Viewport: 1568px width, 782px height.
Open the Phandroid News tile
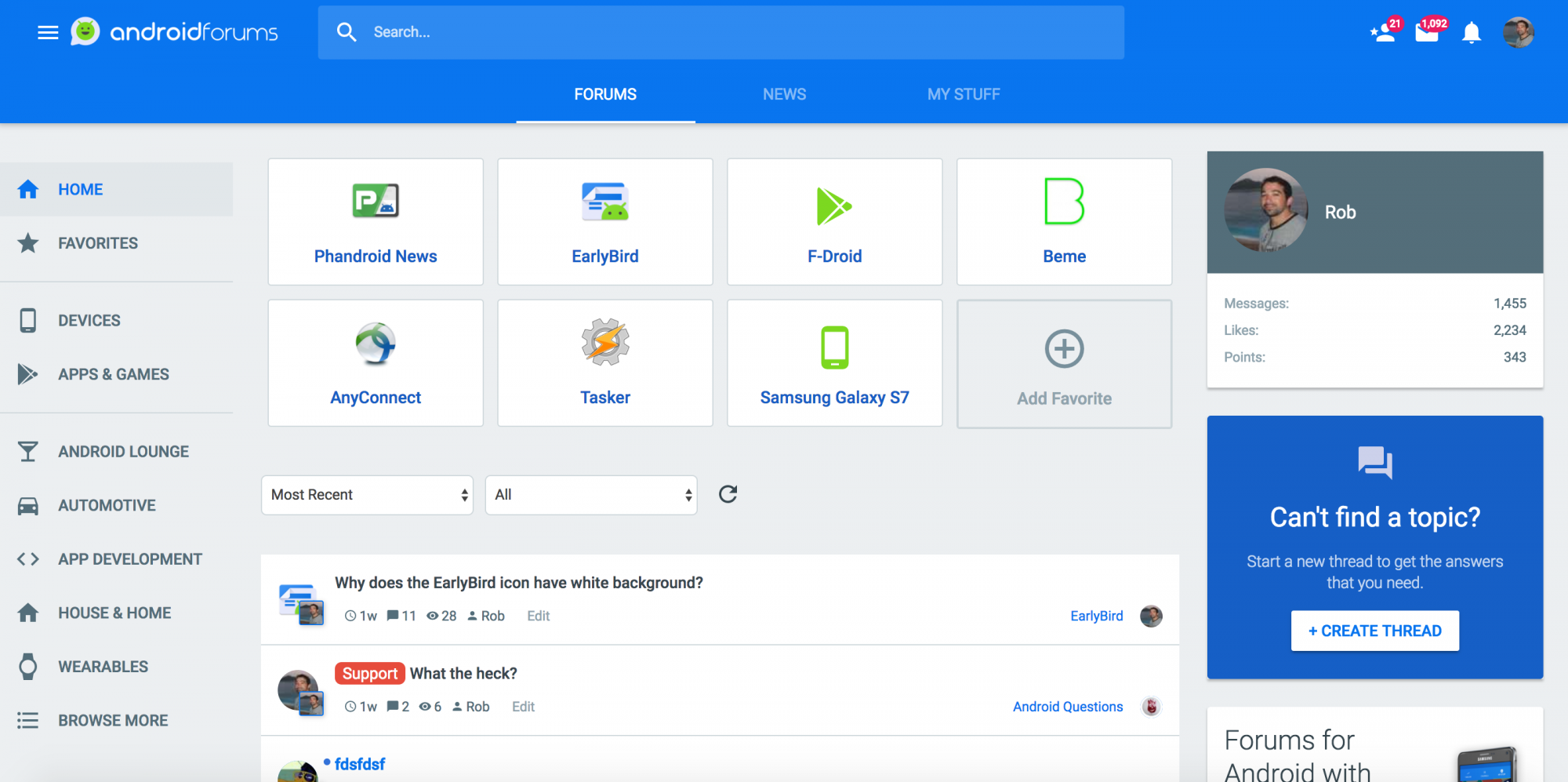coord(376,222)
